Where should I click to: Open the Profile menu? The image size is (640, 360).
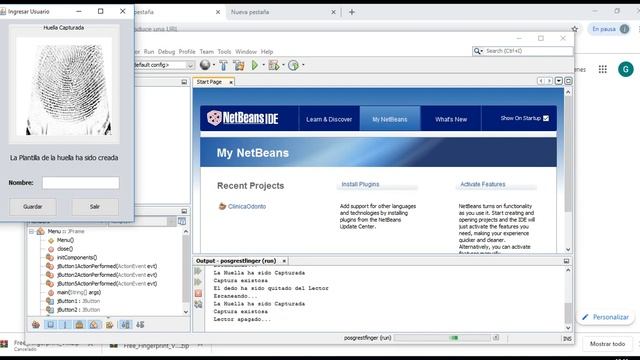[x=187, y=52]
